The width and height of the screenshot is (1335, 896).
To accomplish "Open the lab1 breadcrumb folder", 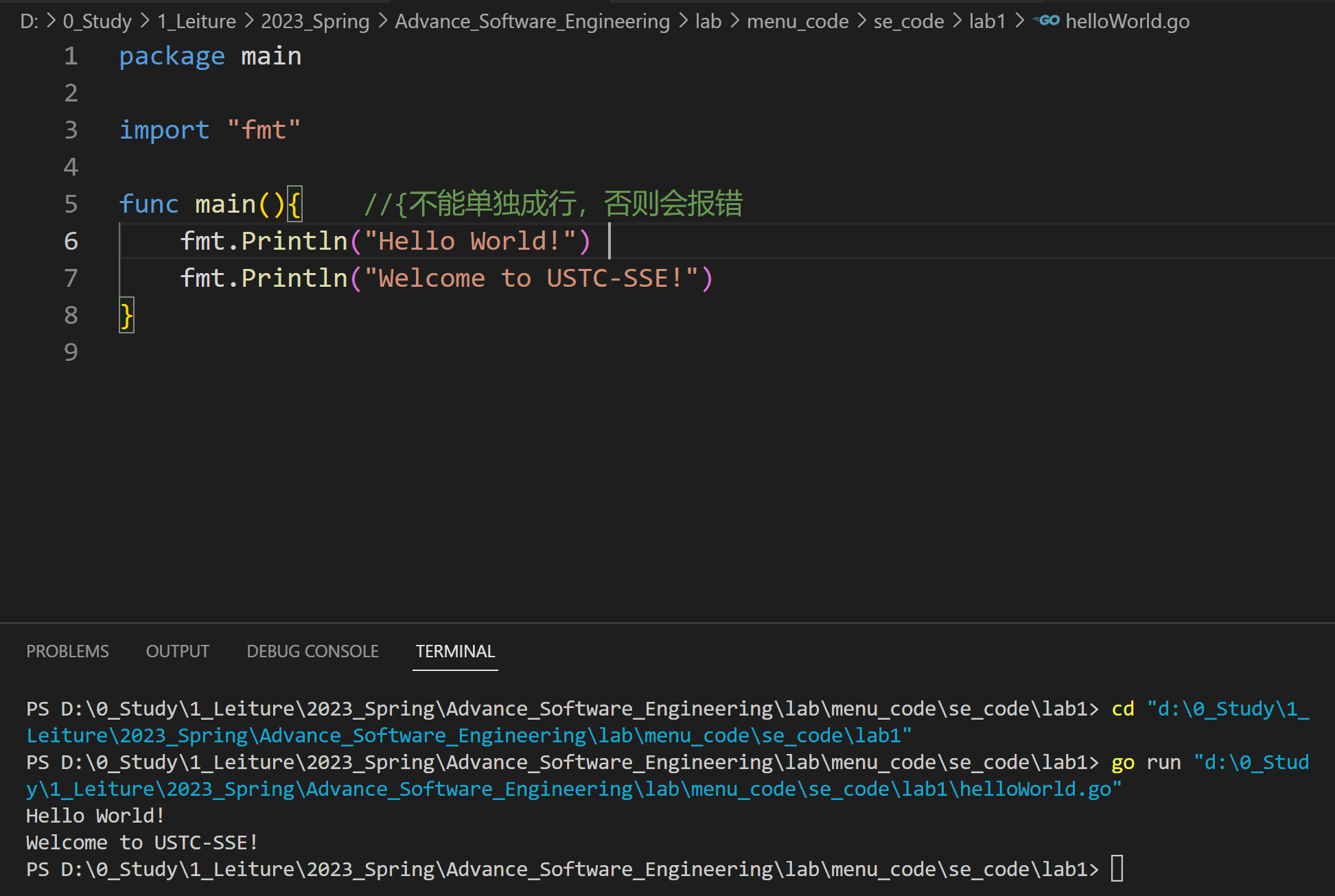I will (986, 21).
